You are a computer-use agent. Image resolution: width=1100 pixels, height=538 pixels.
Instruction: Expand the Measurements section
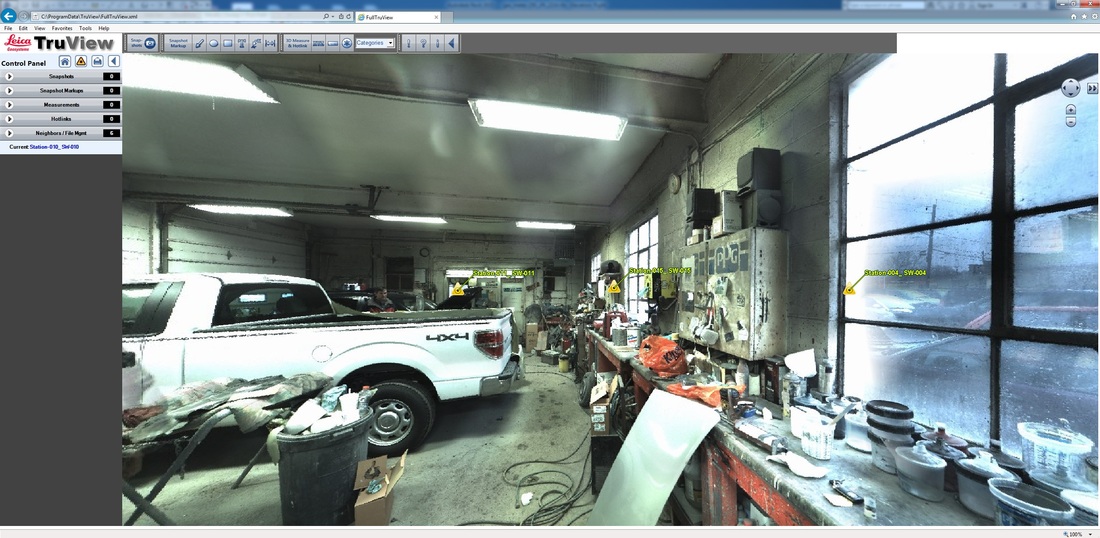click(x=10, y=104)
